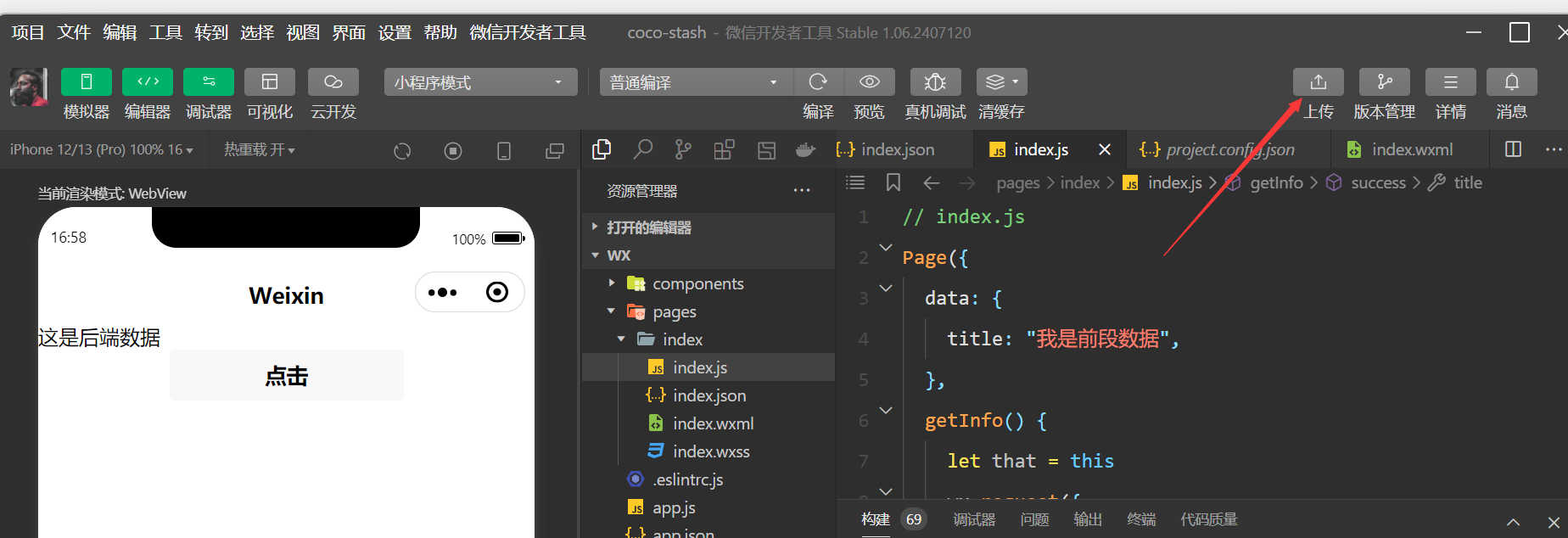Click the real device debug (真机调试) icon
1568x538 pixels.
click(x=934, y=82)
